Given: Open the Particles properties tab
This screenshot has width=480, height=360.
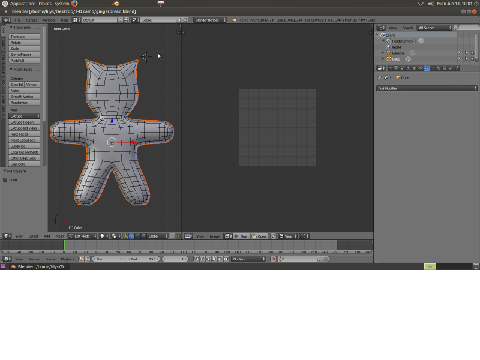Looking at the screenshot, I should 451,68.
